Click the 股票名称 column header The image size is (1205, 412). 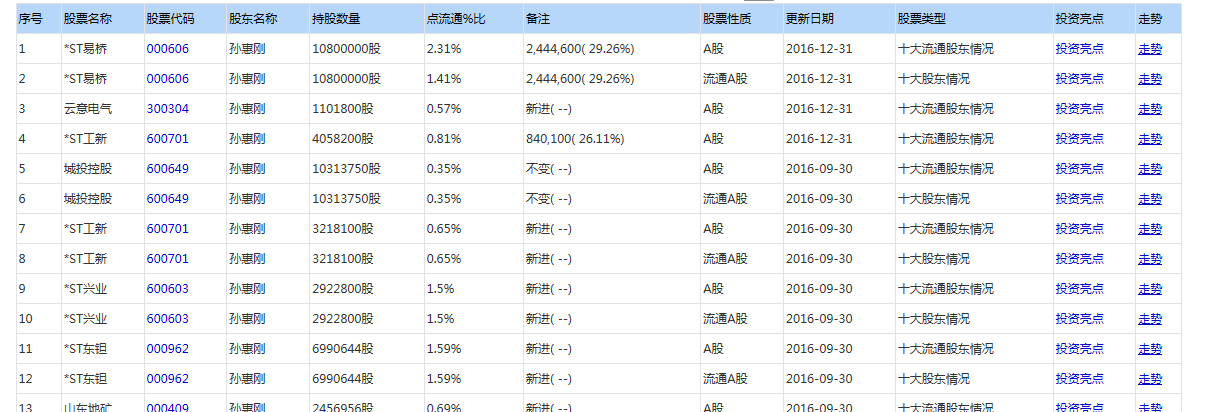101,18
